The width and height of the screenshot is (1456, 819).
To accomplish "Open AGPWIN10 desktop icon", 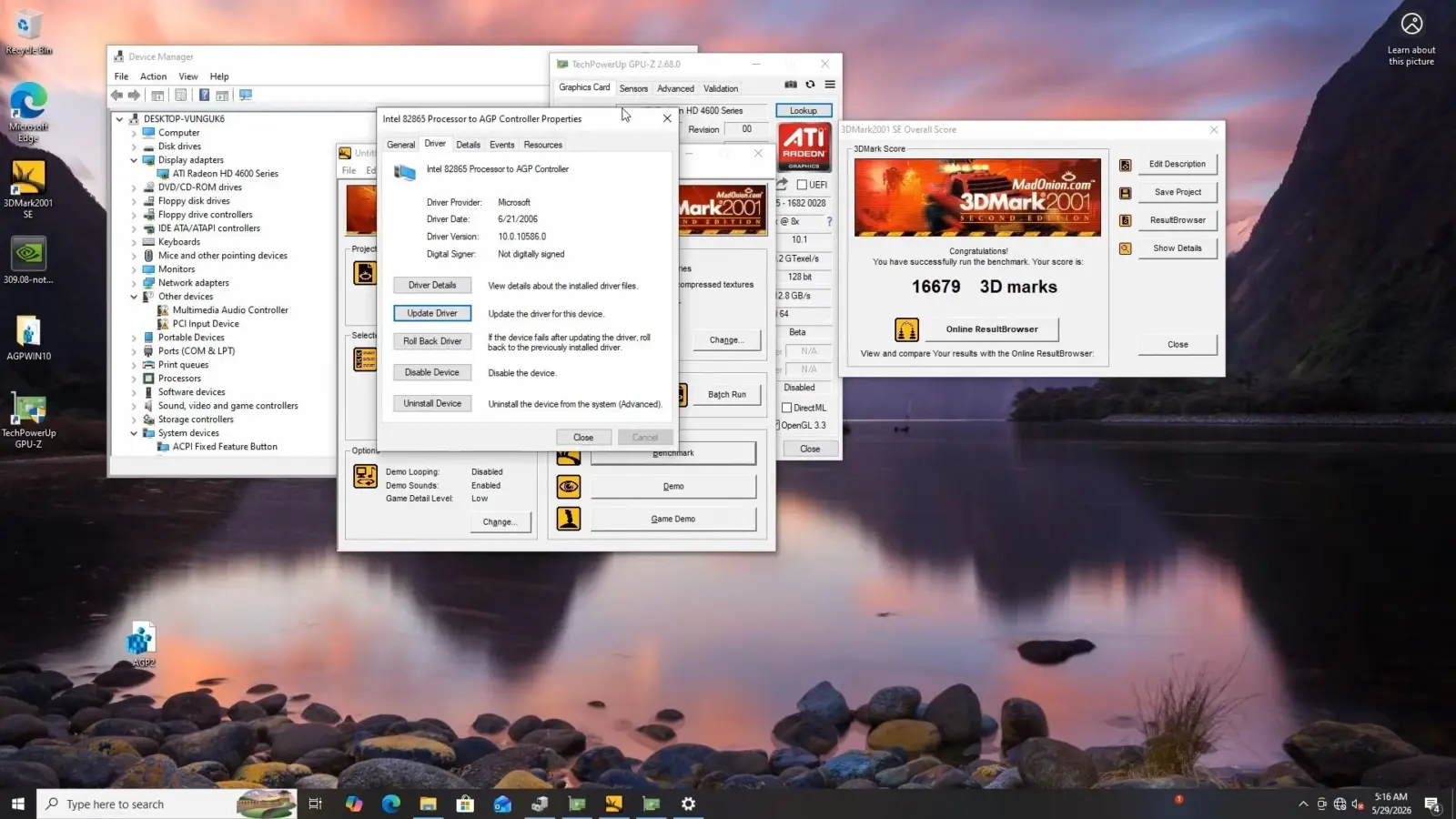I will click(x=28, y=339).
